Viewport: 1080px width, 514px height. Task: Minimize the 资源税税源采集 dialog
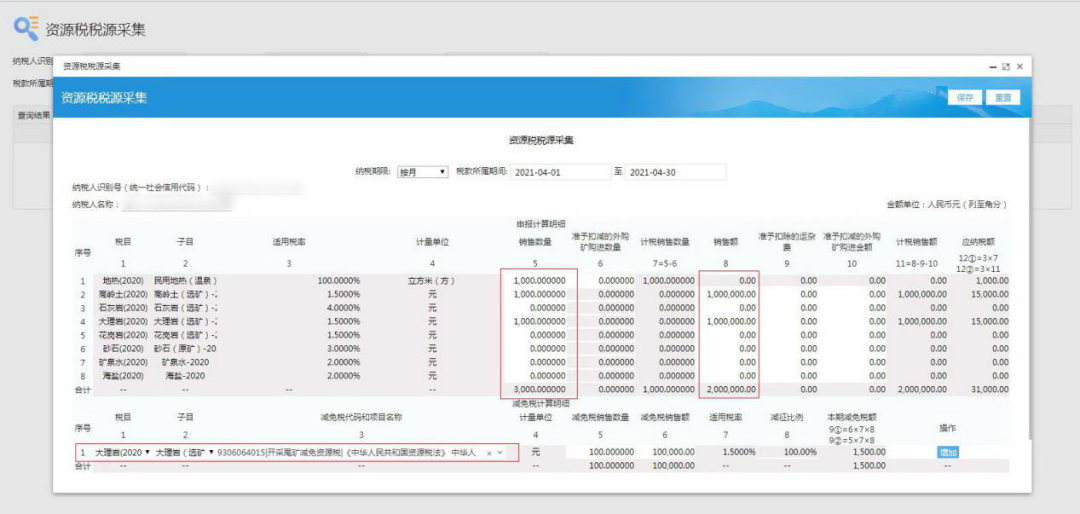(993, 67)
